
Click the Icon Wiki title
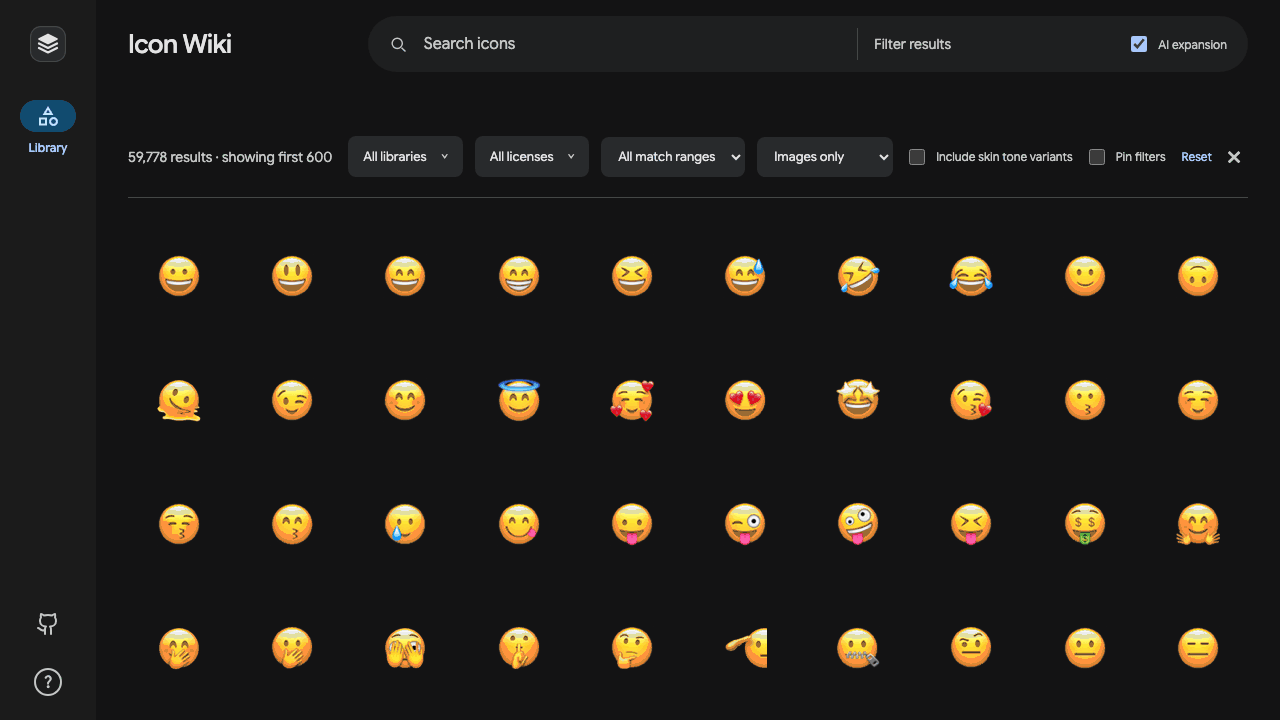180,44
